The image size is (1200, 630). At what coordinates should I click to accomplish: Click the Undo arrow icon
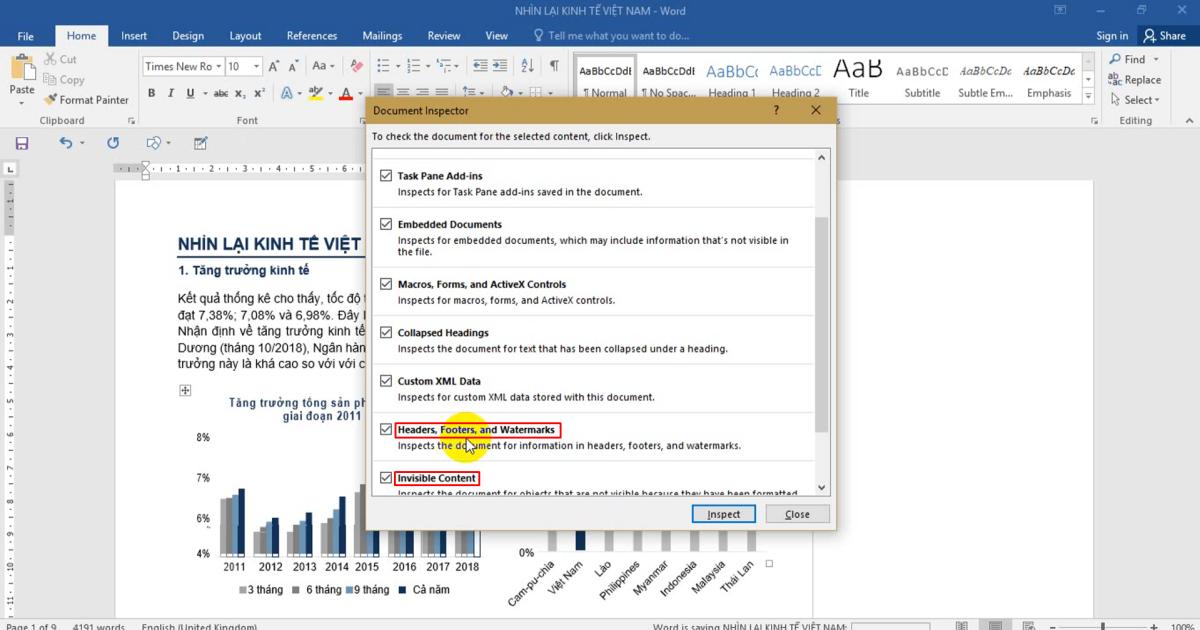(66, 143)
